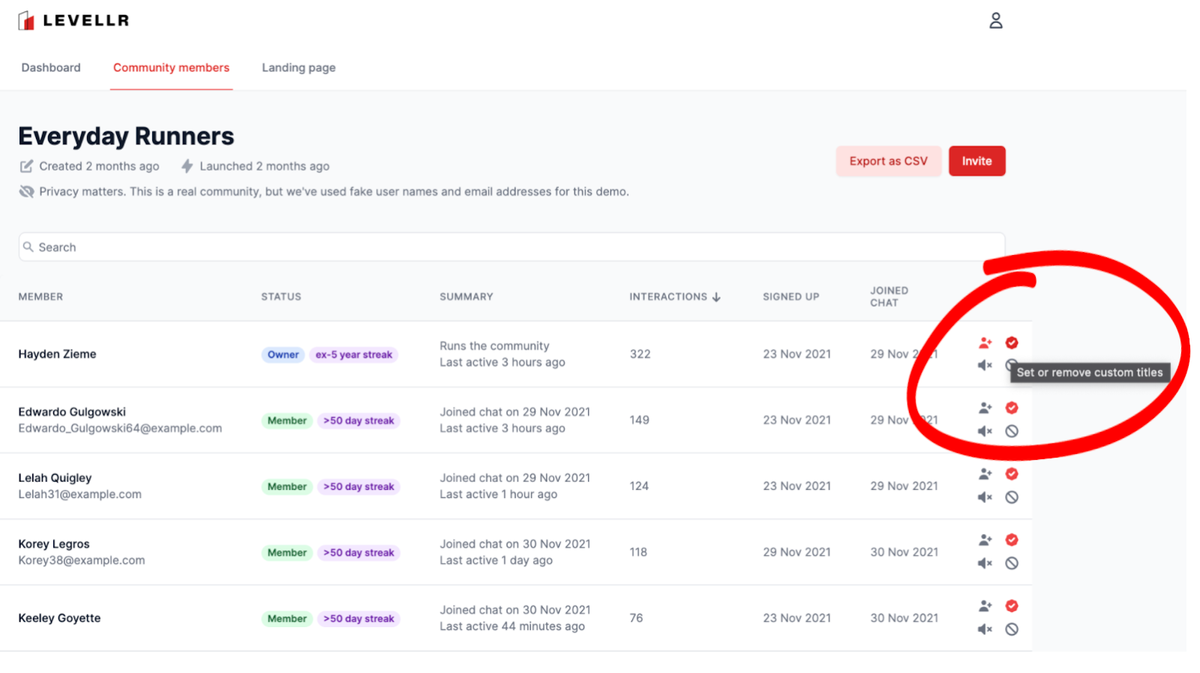Click the edit icon beside Created 2 months ago
1200x673 pixels.
tap(26, 166)
